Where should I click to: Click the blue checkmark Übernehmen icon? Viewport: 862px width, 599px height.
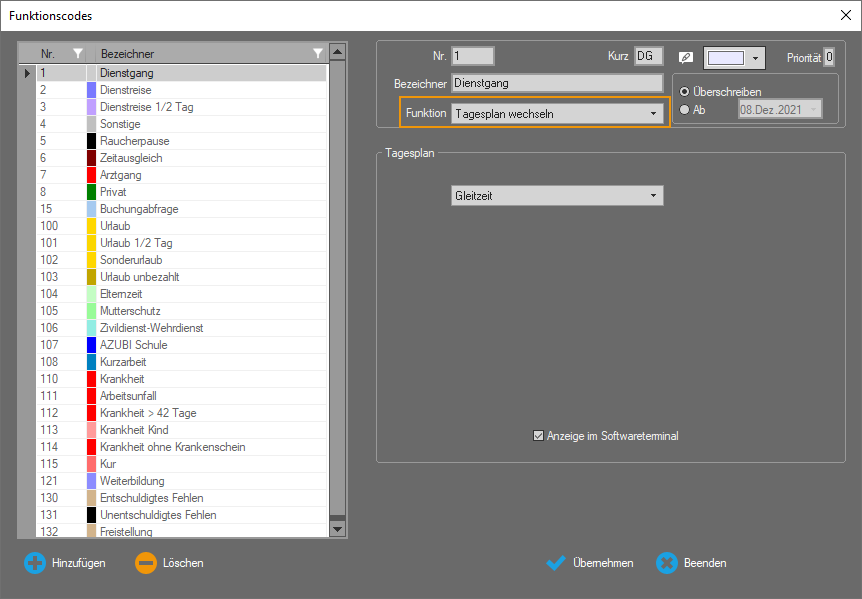point(557,563)
